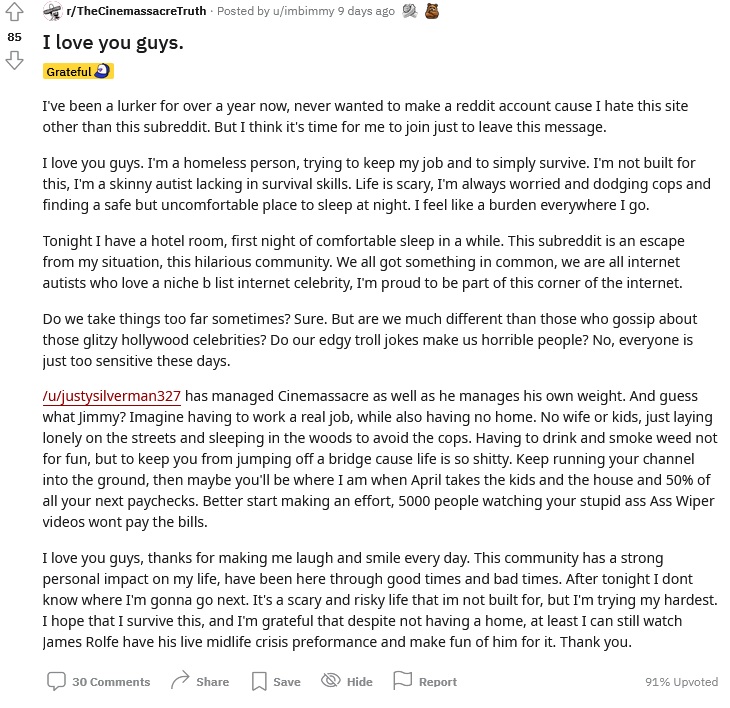Click the speech bubble comments icon
The image size is (730, 708).
pos(56,681)
